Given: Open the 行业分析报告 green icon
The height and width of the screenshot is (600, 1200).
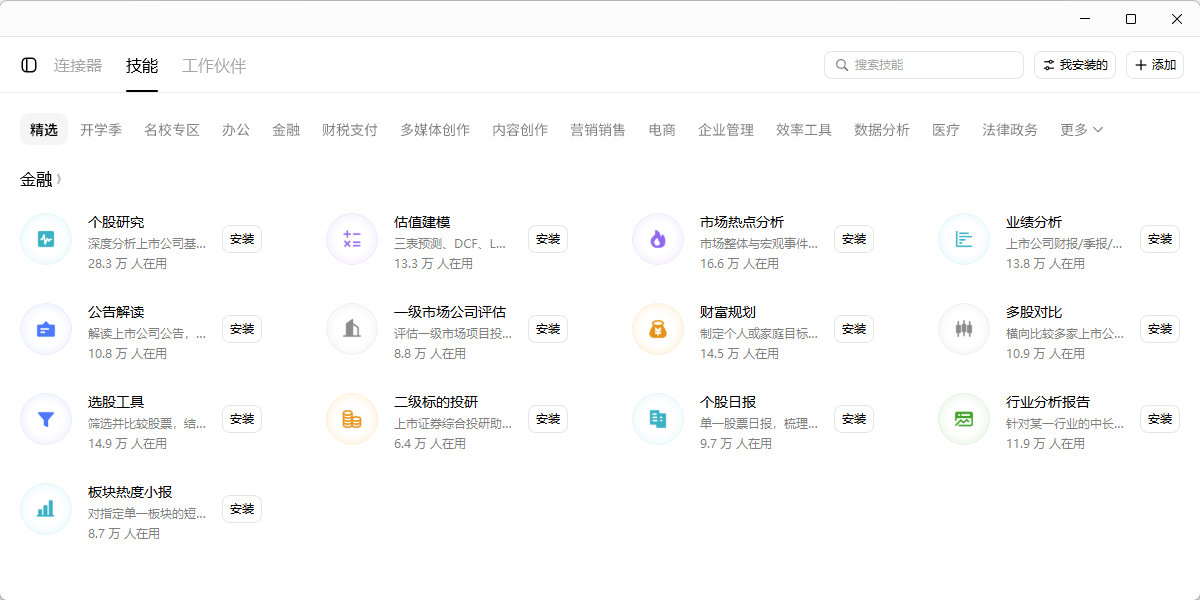Looking at the screenshot, I should (964, 419).
